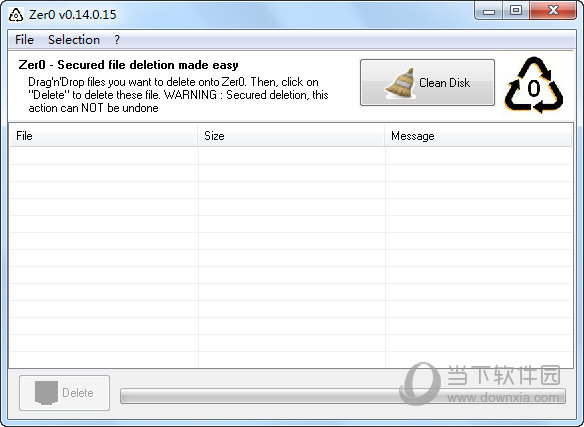Click the Clean Disk button
Screen dimensions: 584x427
click(427, 82)
